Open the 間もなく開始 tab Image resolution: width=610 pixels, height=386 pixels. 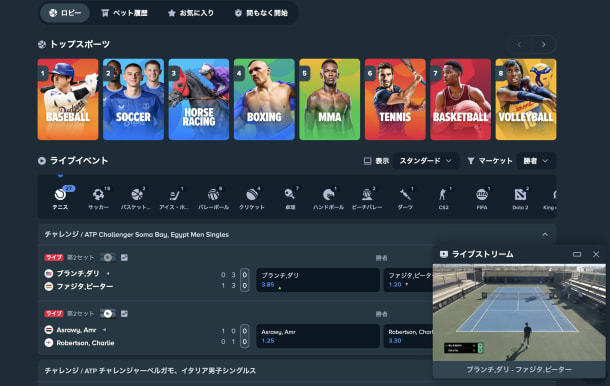(x=261, y=13)
